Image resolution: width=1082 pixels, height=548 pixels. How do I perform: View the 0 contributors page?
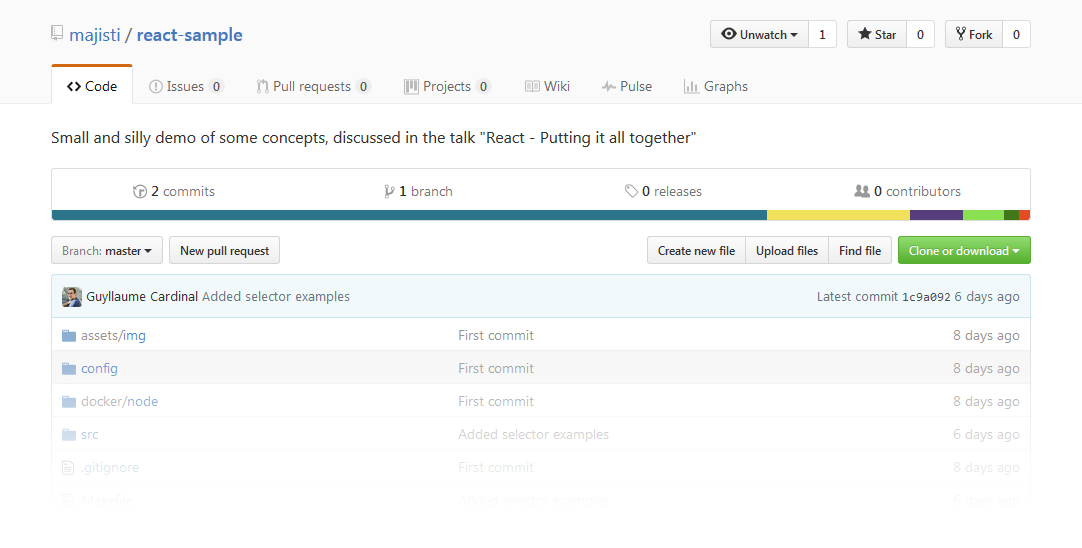tap(907, 191)
